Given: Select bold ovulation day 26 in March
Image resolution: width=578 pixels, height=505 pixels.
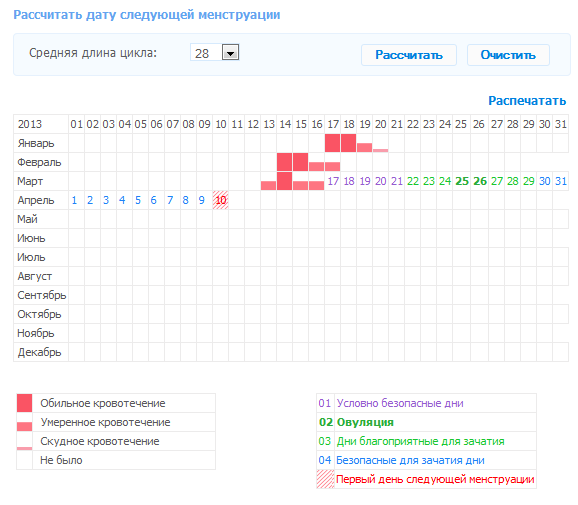Looking at the screenshot, I should (x=480, y=181).
